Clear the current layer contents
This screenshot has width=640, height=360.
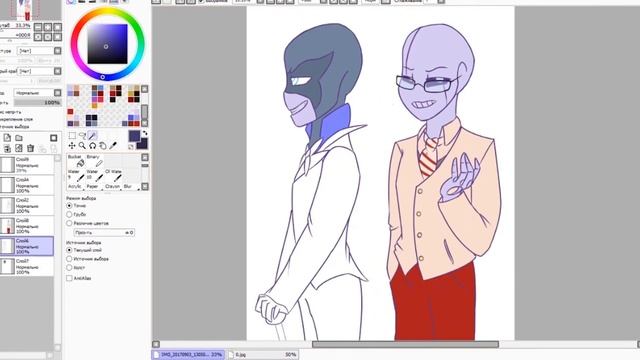tap(19, 148)
